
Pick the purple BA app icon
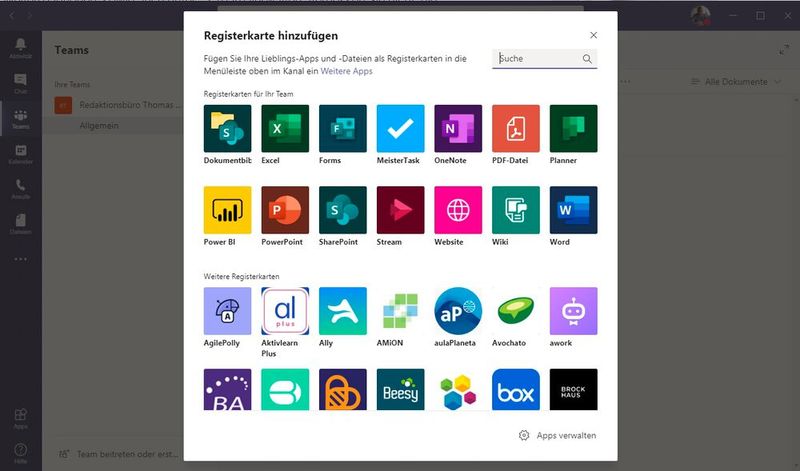227,389
